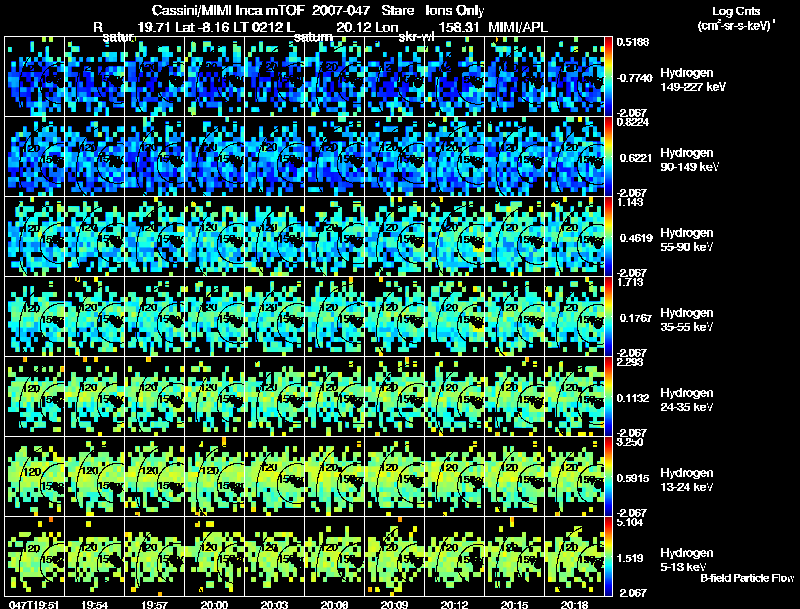This screenshot has width=800, height=609.
Task: Click the color scale value '0.1132'
Action: tap(633, 398)
